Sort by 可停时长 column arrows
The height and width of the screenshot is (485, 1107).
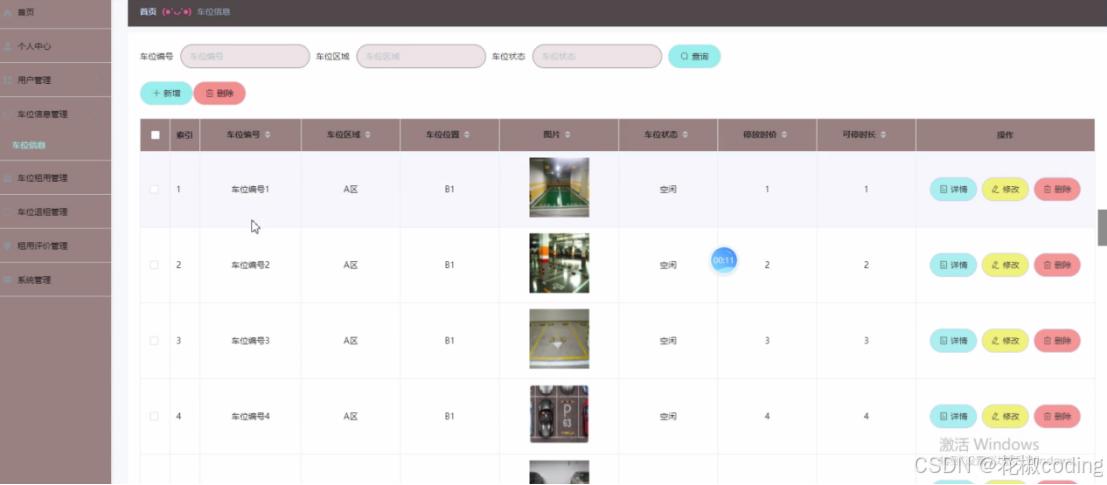click(882, 135)
